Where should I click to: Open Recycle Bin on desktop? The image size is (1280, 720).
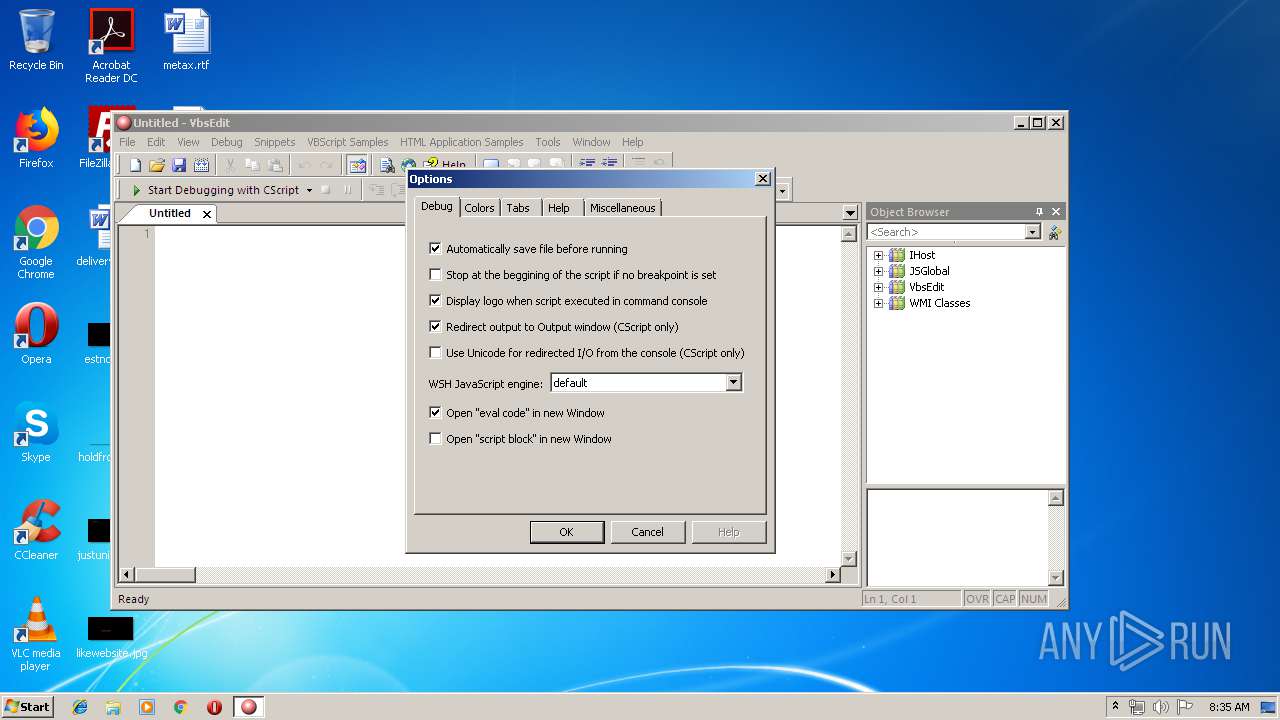[36, 41]
